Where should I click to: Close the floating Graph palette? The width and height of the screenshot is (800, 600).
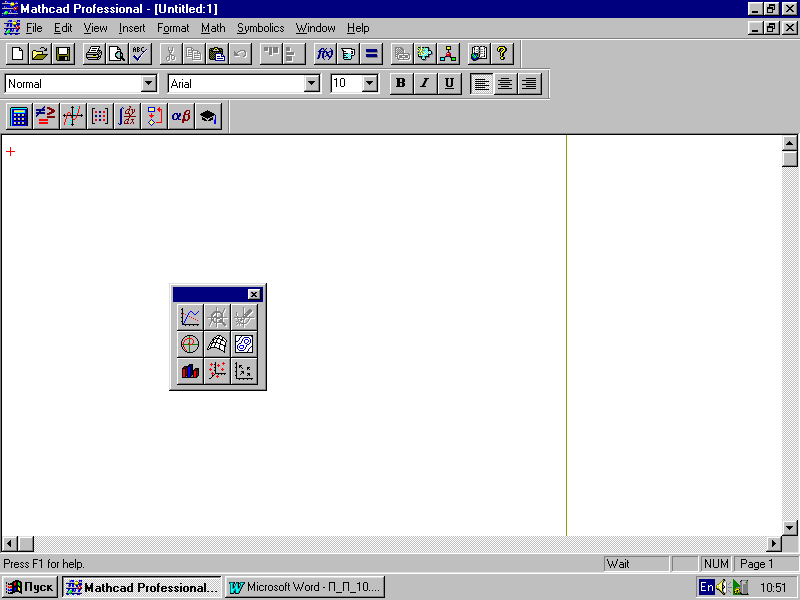[254, 294]
